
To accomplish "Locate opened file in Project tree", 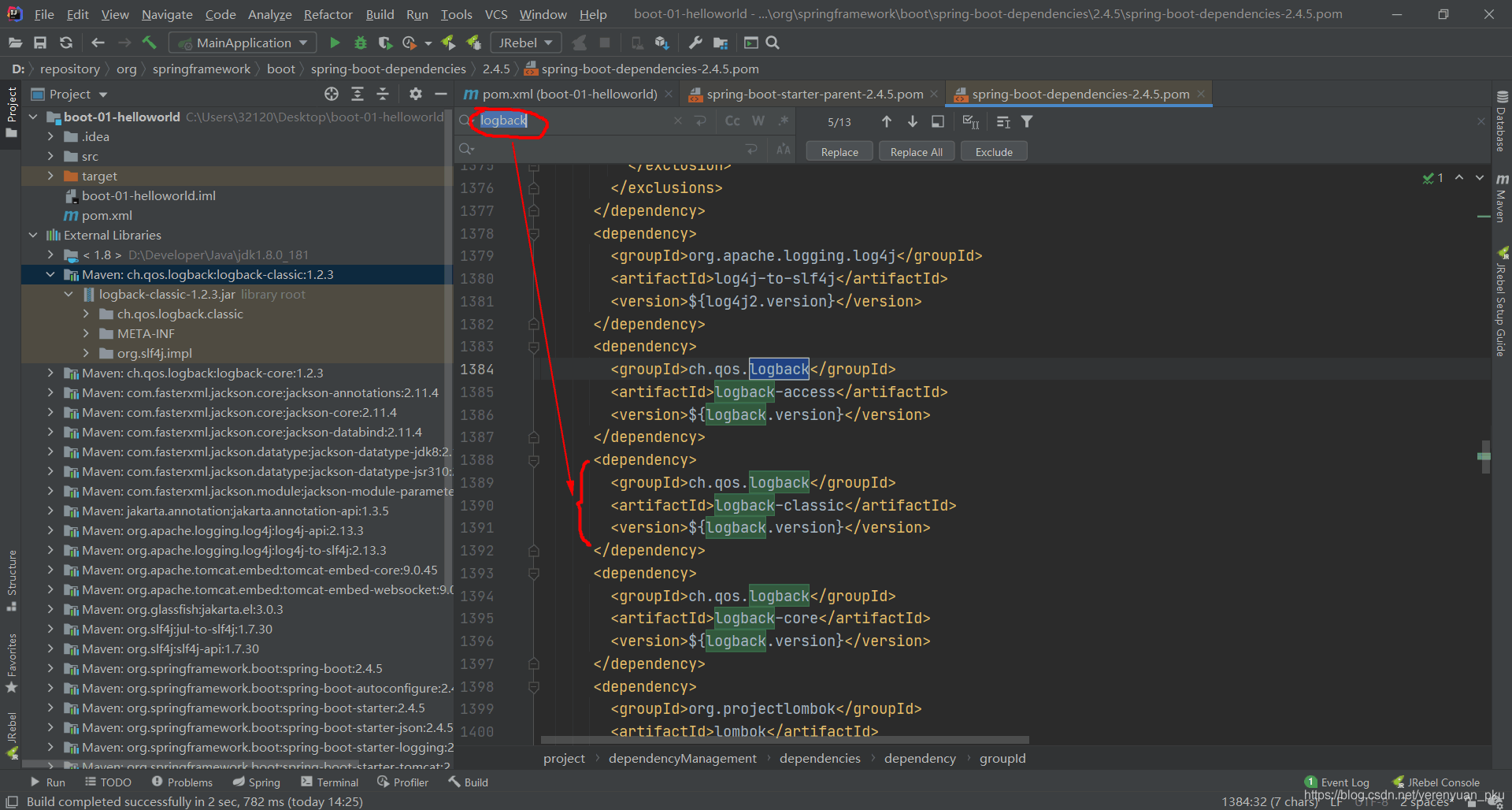I will pyautogui.click(x=332, y=94).
